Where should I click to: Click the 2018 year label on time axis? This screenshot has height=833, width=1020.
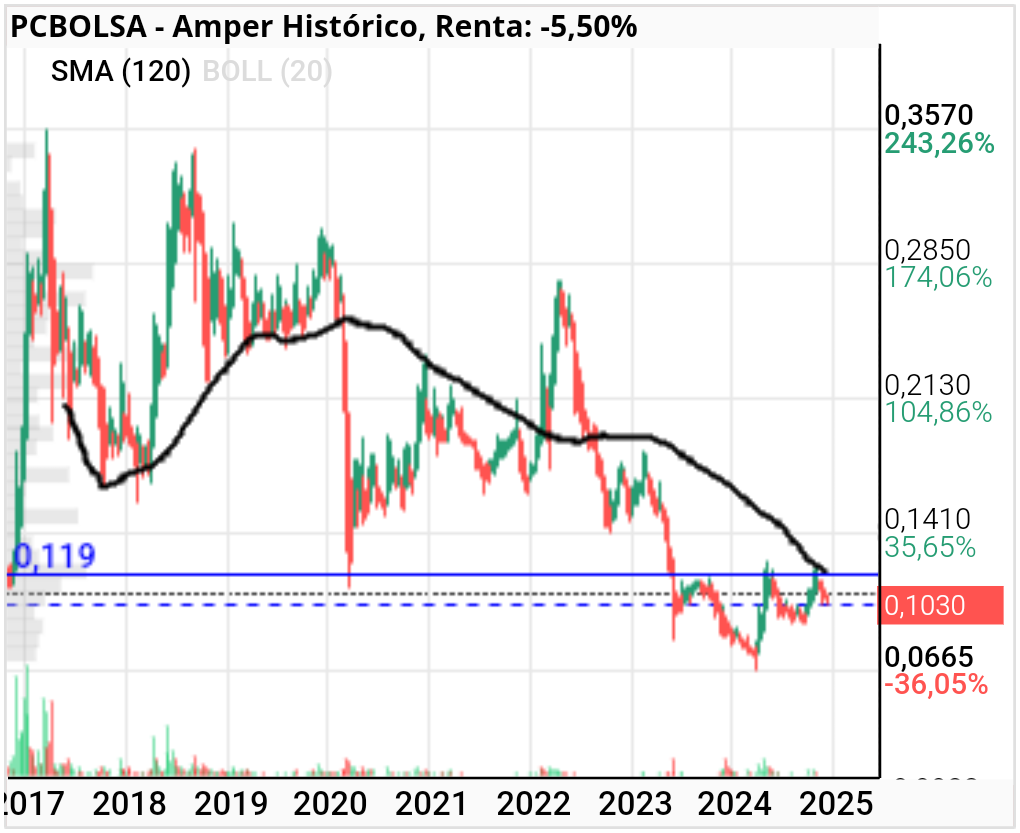(x=129, y=804)
